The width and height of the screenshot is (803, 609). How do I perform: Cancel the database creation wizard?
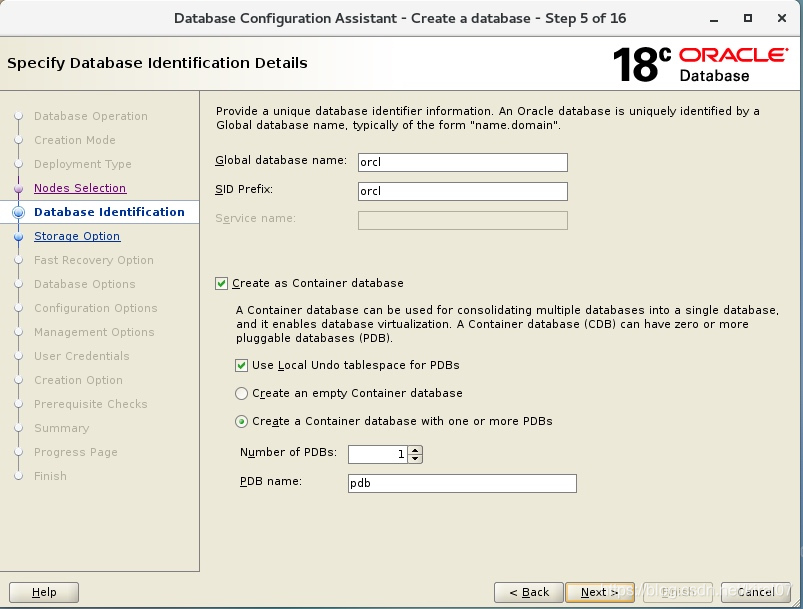pos(756,592)
